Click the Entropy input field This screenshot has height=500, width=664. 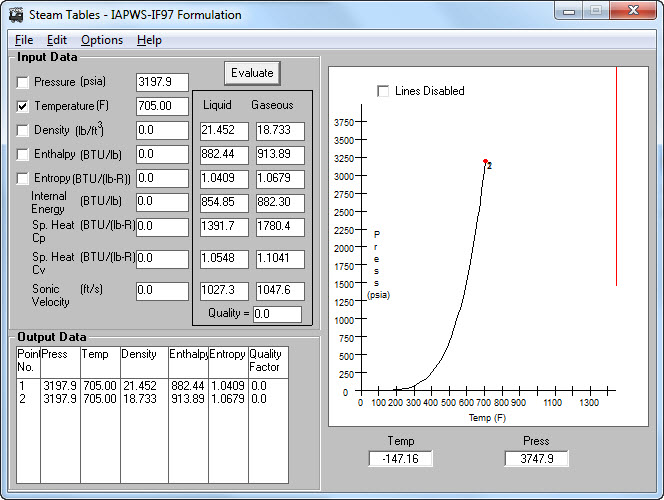click(x=162, y=179)
